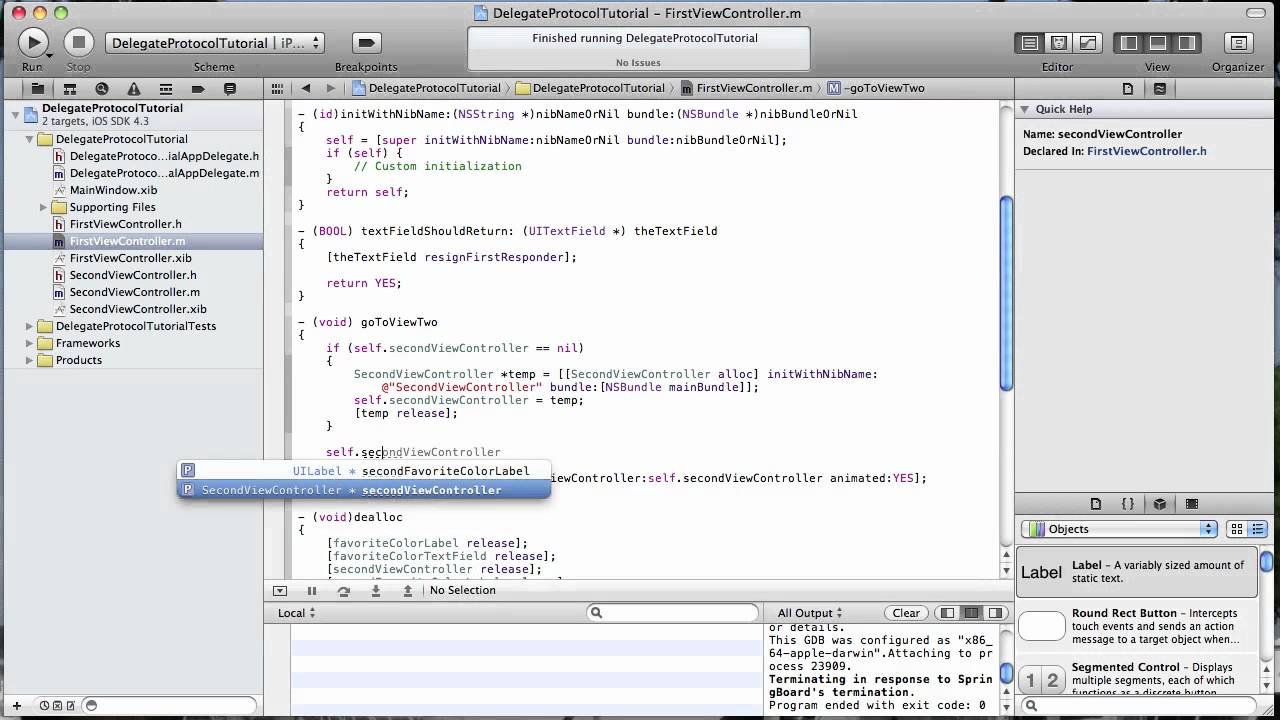The image size is (1280, 720).
Task: Show the Search navigator
Action: 102,88
